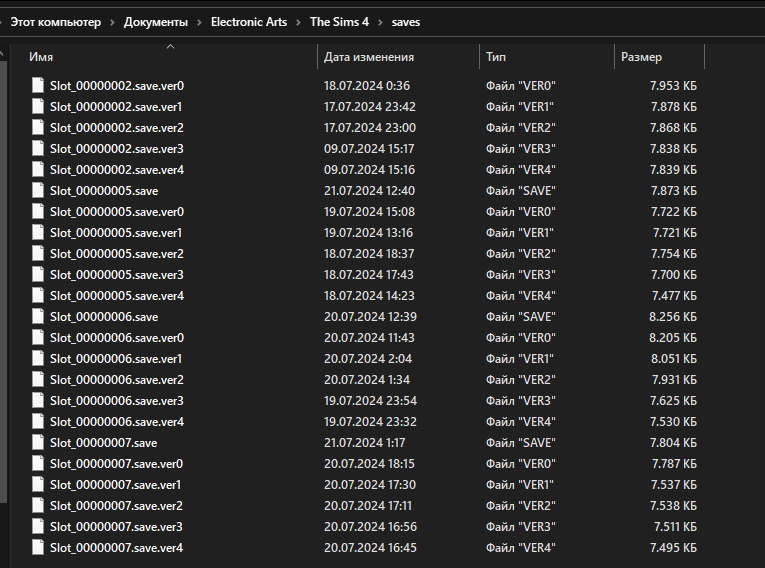The width and height of the screenshot is (765, 568).
Task: Expand chevron between 'The Sims 4' and 'saves'
Action: (381, 22)
